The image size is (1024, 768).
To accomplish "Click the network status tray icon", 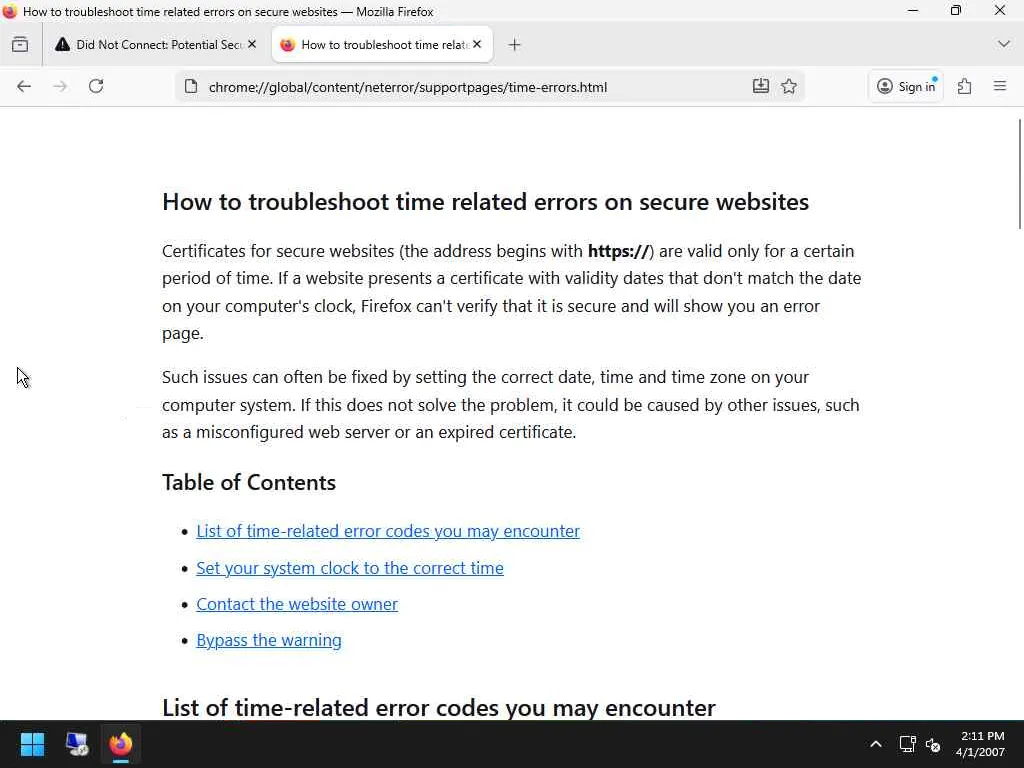I will click(x=907, y=744).
